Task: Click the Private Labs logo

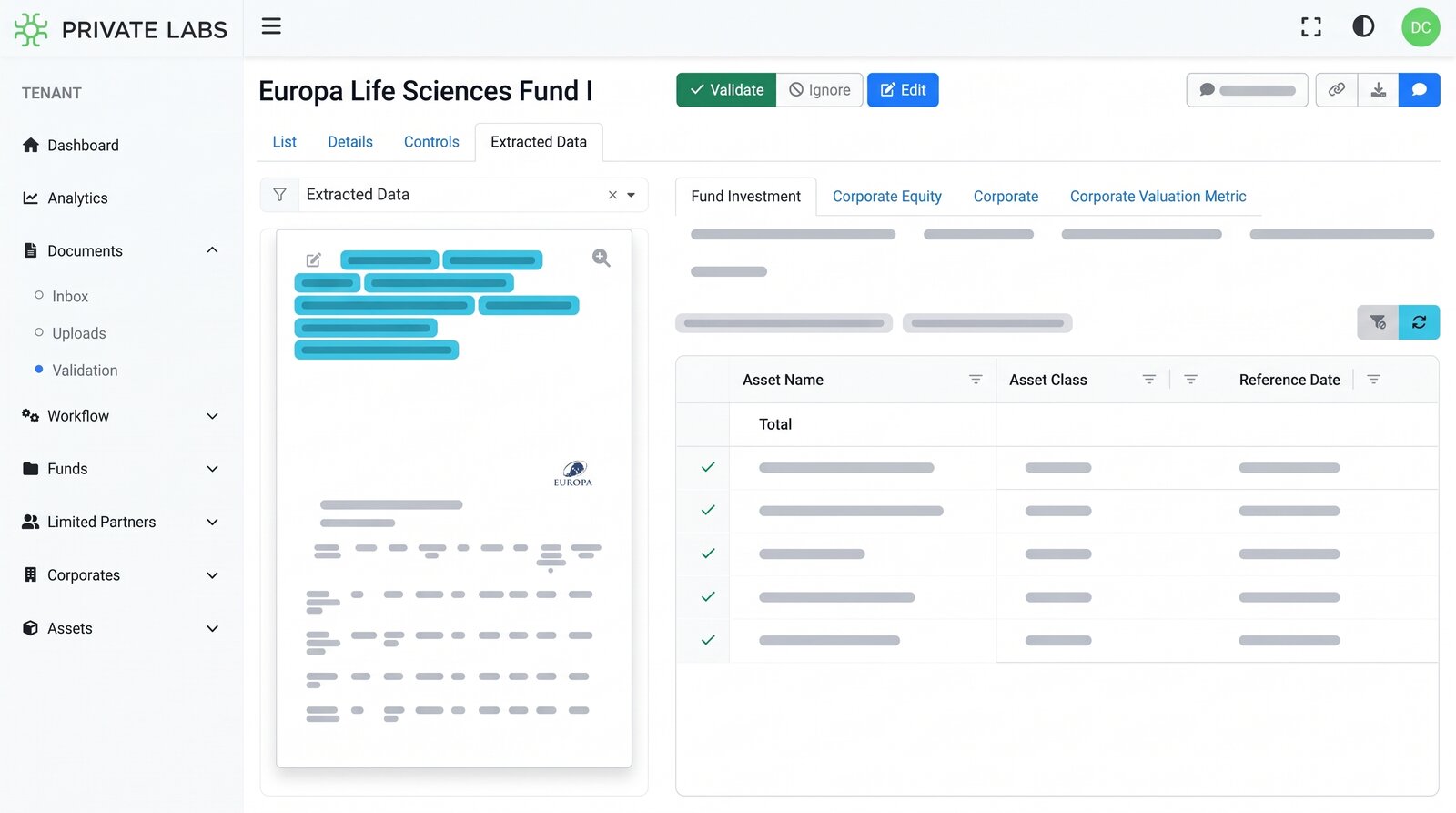Action: [x=121, y=29]
